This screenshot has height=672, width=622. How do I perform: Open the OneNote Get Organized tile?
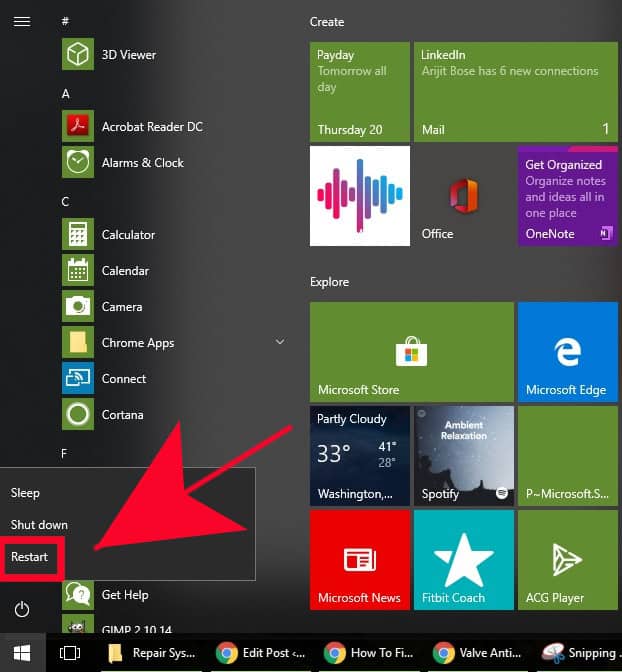click(x=568, y=196)
